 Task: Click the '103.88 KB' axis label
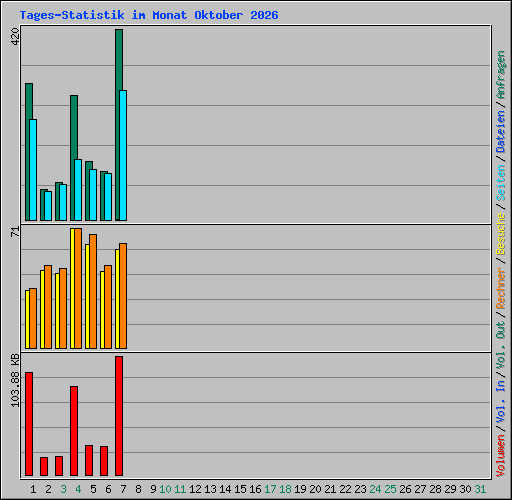tap(15, 380)
